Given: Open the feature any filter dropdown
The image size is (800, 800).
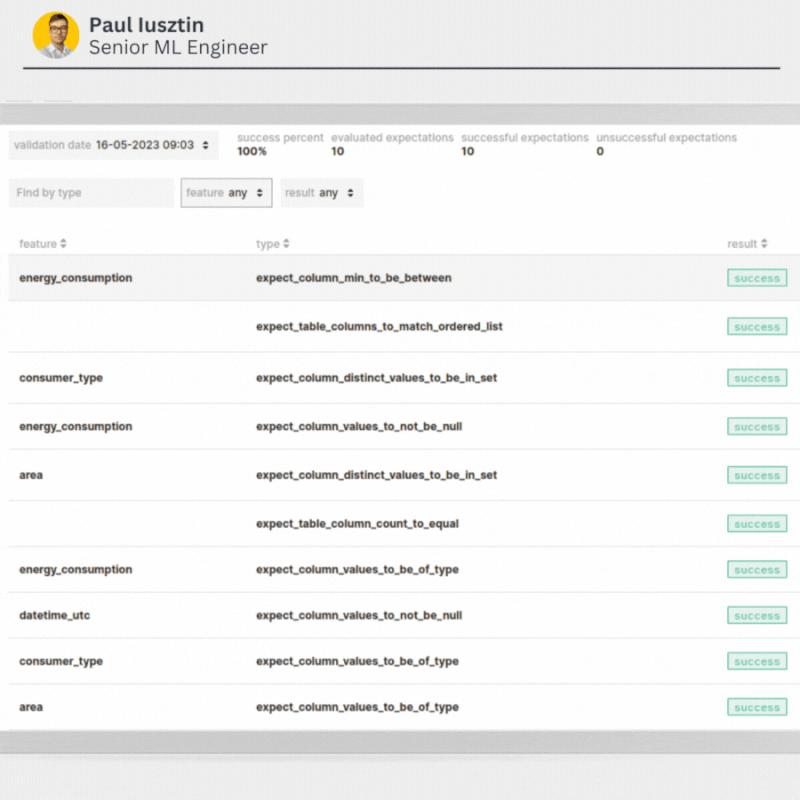Looking at the screenshot, I should (x=226, y=193).
